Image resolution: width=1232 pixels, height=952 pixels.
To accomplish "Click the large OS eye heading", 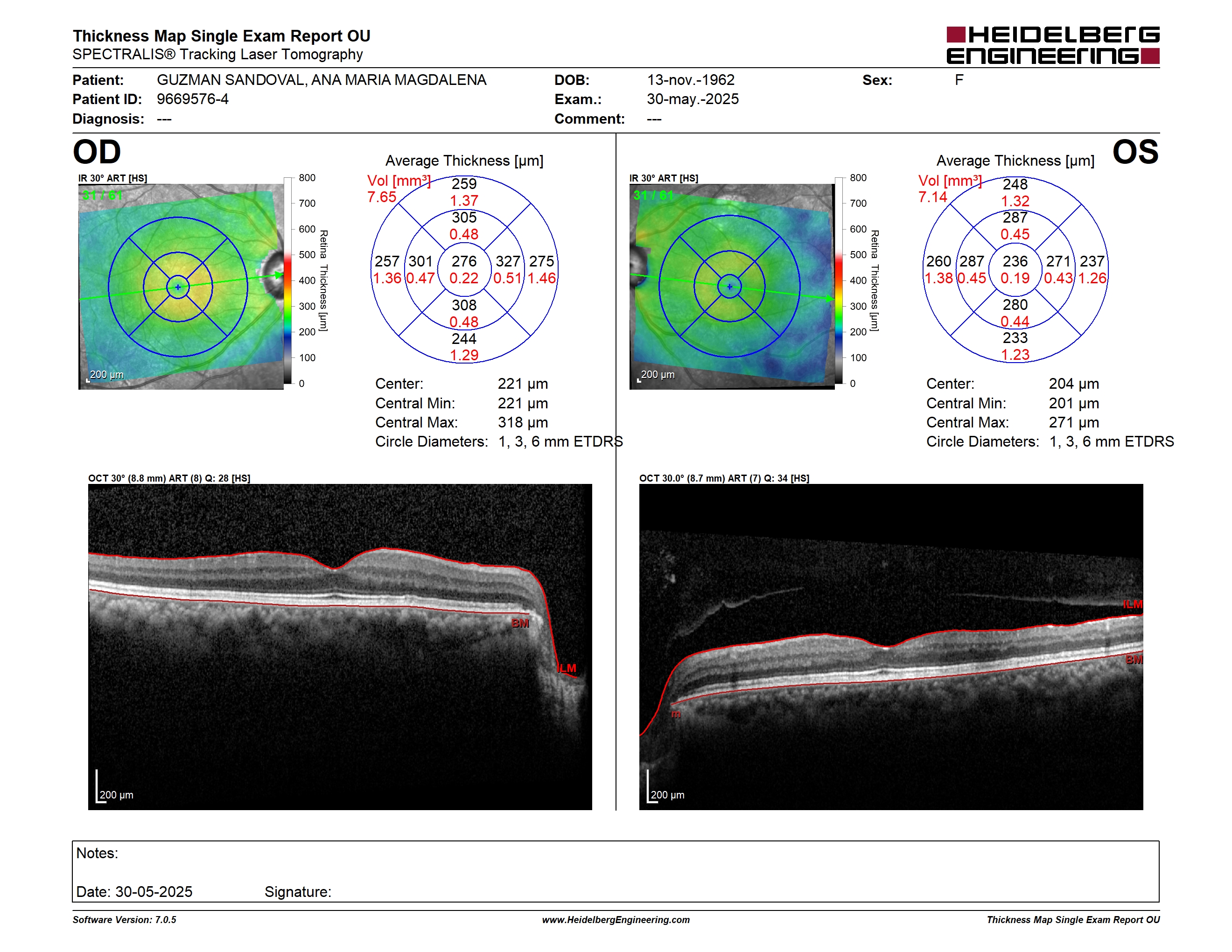I will pos(1135,152).
